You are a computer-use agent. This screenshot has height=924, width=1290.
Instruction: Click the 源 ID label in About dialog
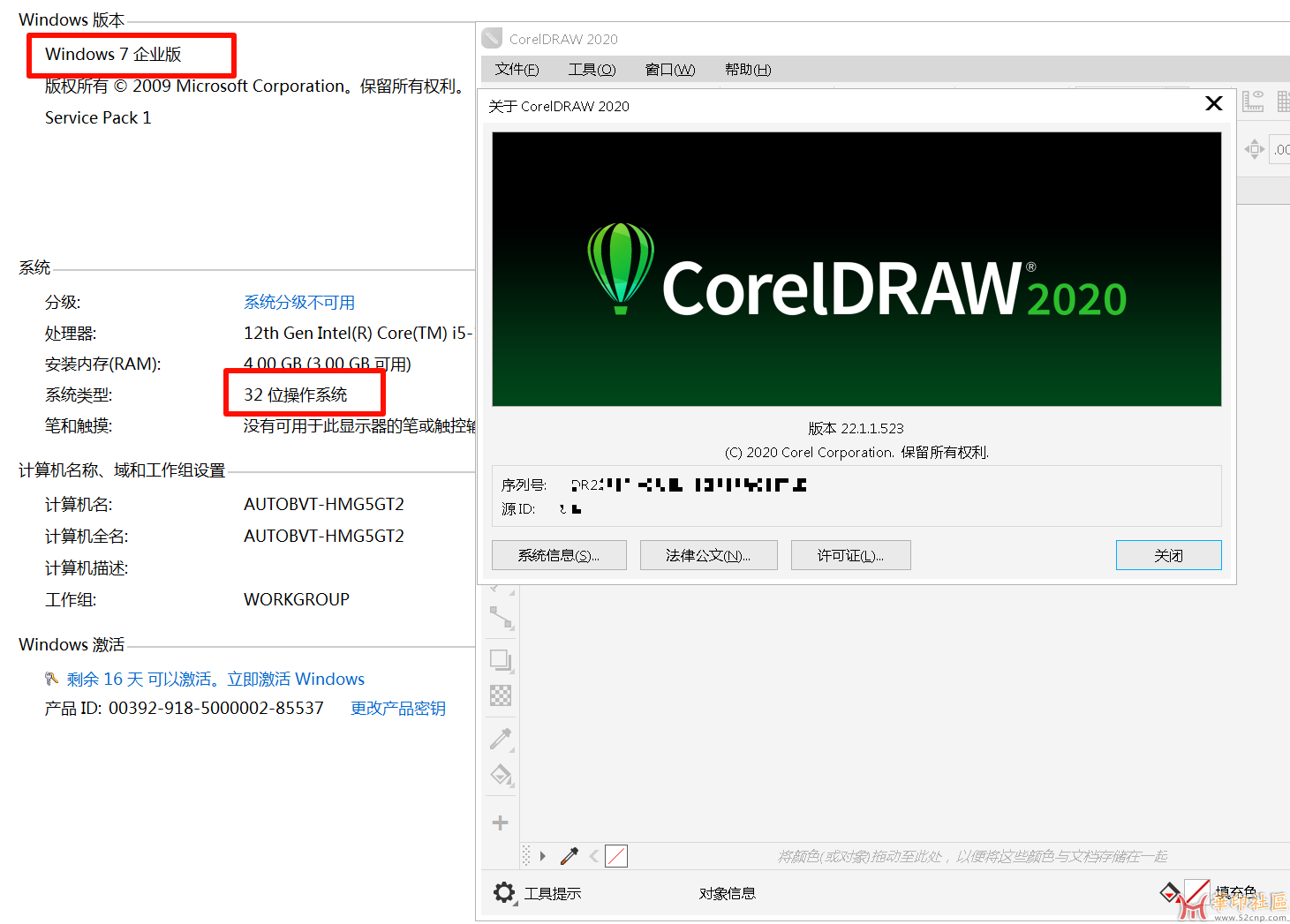(x=518, y=508)
